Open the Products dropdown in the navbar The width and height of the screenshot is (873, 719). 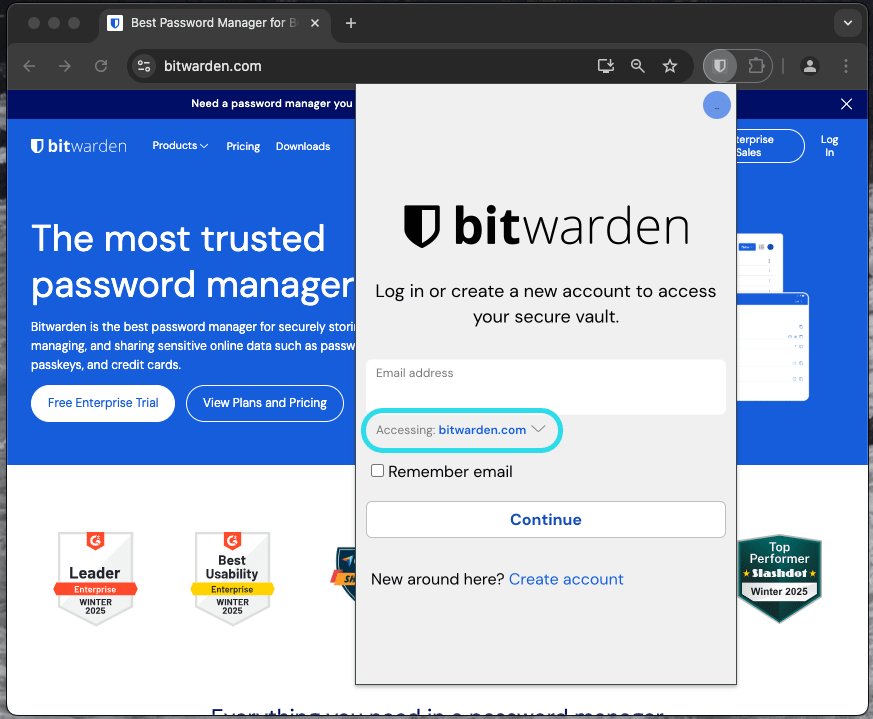pyautogui.click(x=180, y=146)
